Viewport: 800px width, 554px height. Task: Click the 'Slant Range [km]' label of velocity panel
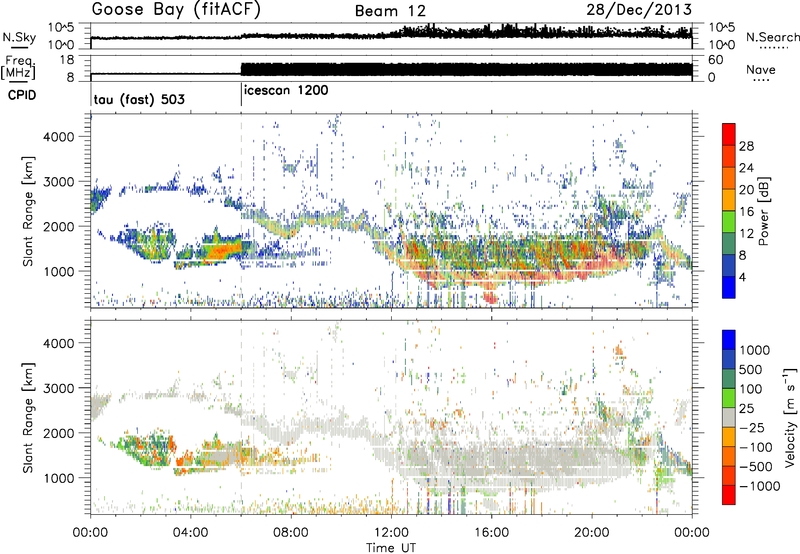(28, 418)
